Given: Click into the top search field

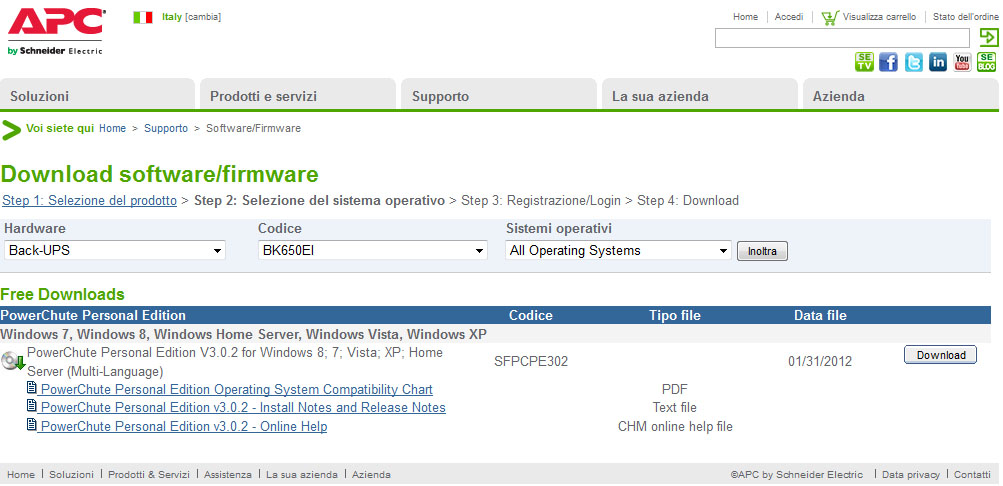Looking at the screenshot, I should pos(842,38).
